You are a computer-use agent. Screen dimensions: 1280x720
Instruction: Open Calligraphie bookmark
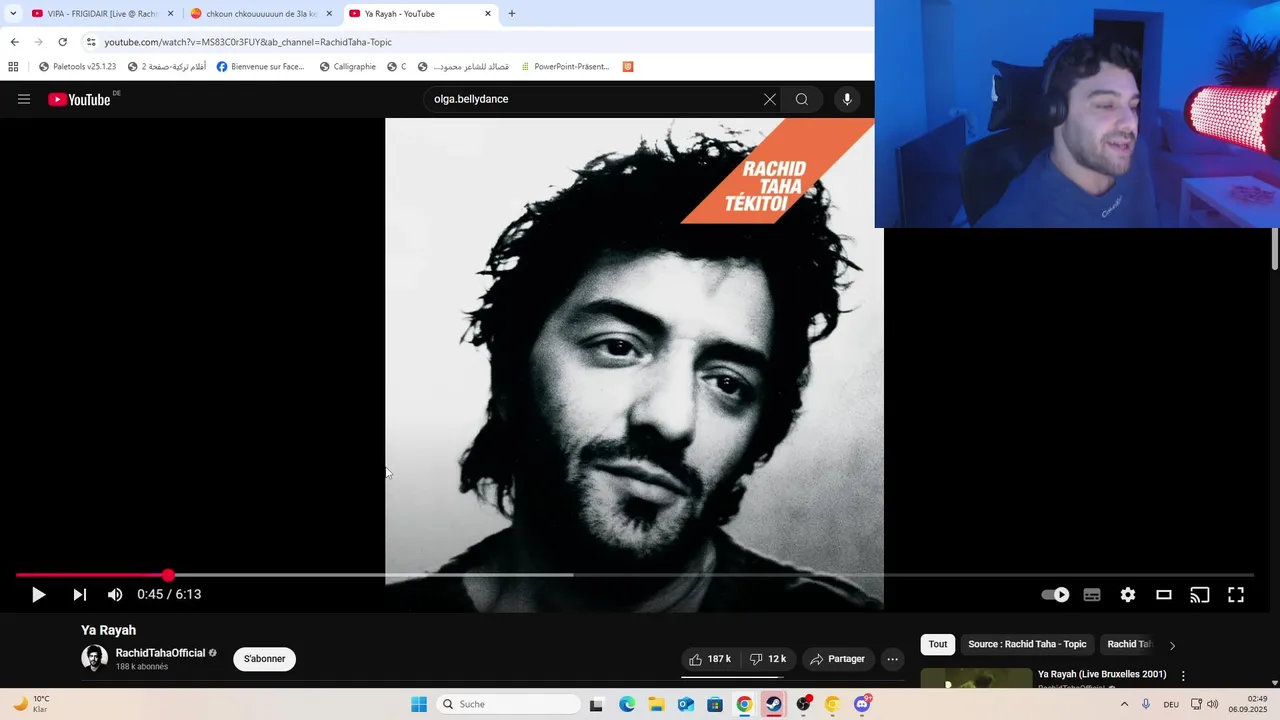[347, 67]
